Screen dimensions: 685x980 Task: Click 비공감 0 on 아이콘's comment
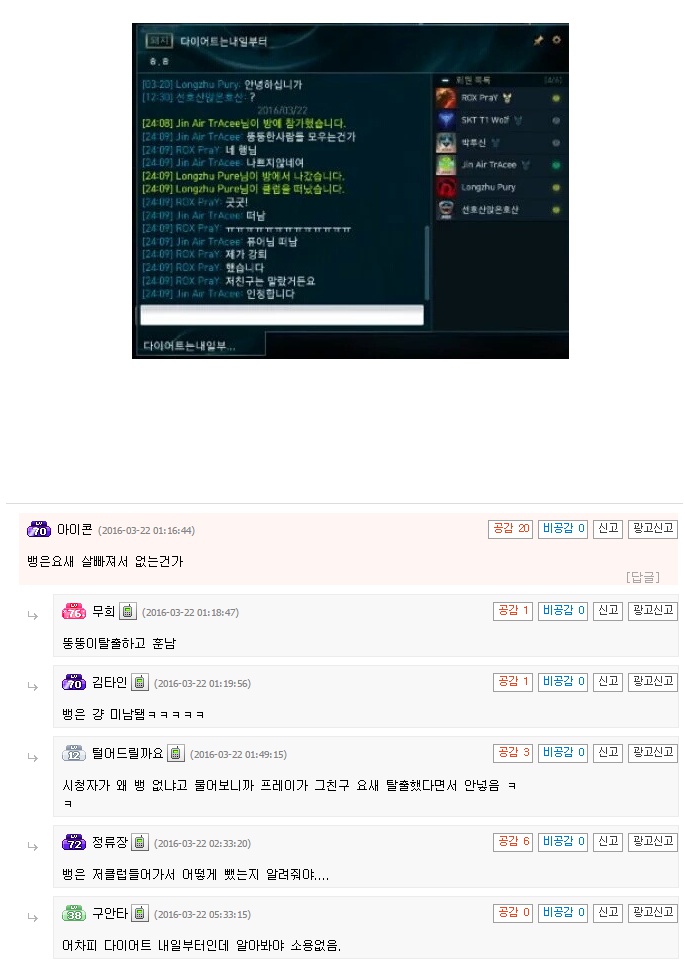pyautogui.click(x=563, y=529)
